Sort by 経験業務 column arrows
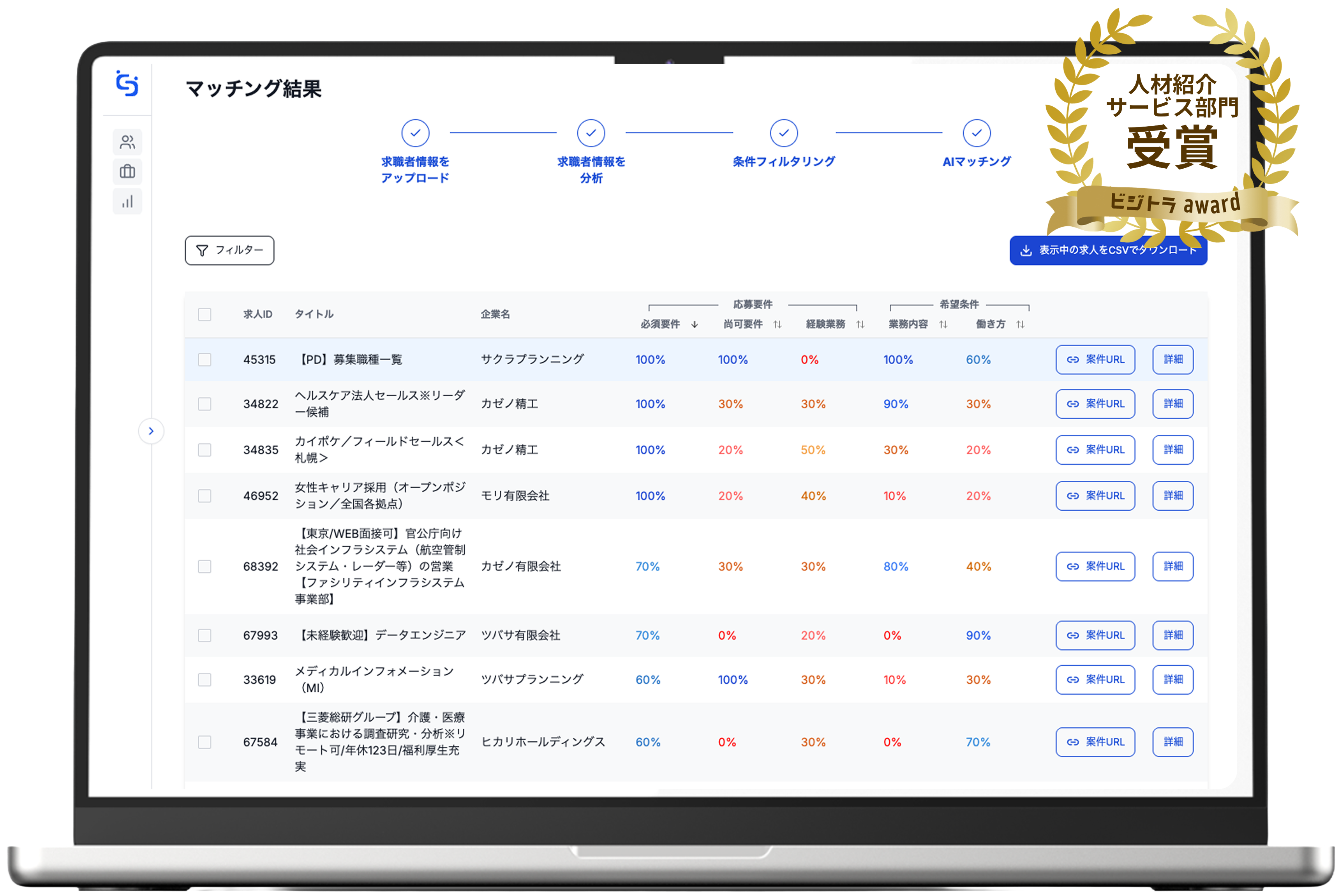Viewport: 1340px width, 896px height. 860,325
